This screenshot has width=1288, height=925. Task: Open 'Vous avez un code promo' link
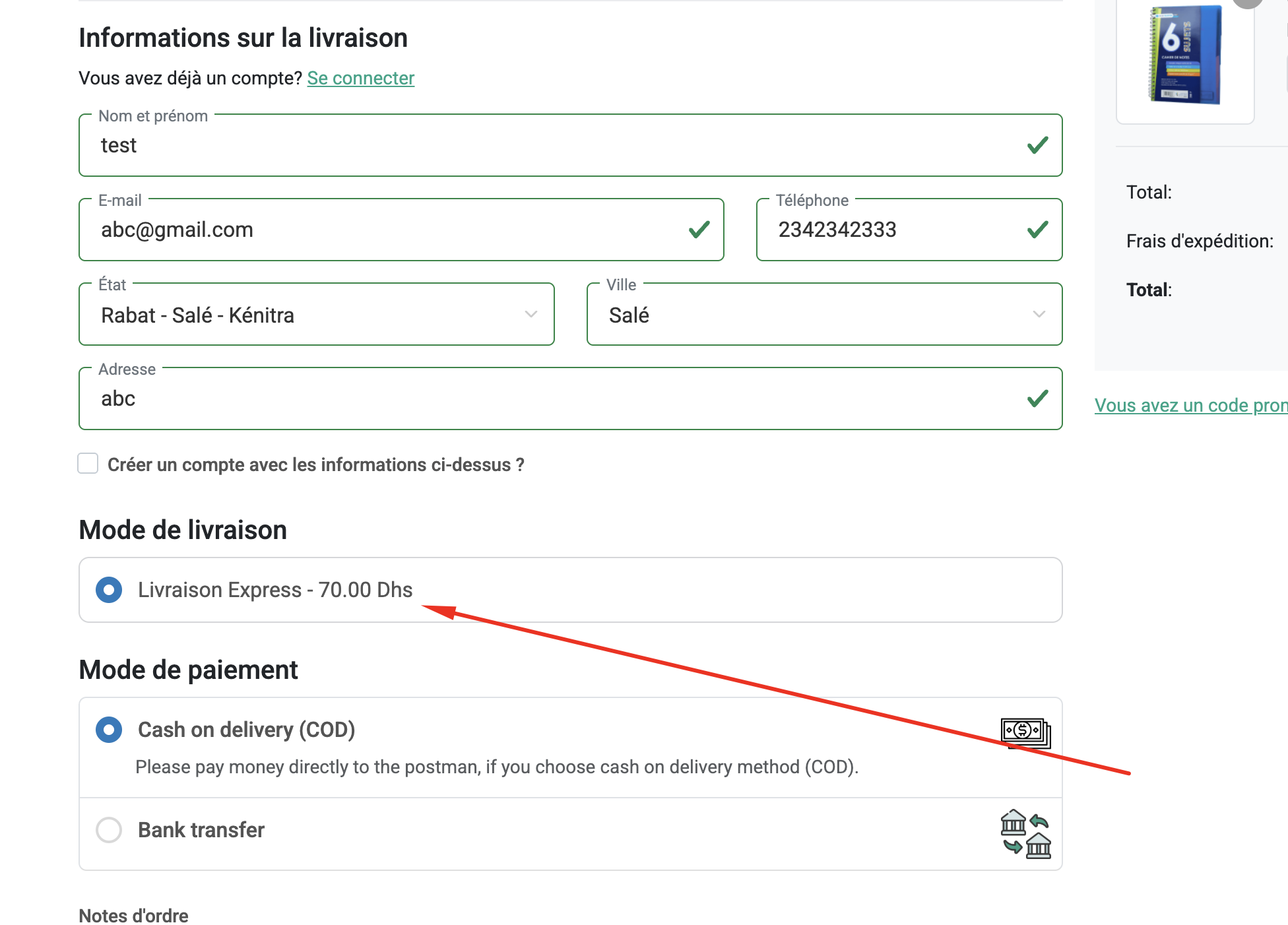(x=1190, y=405)
